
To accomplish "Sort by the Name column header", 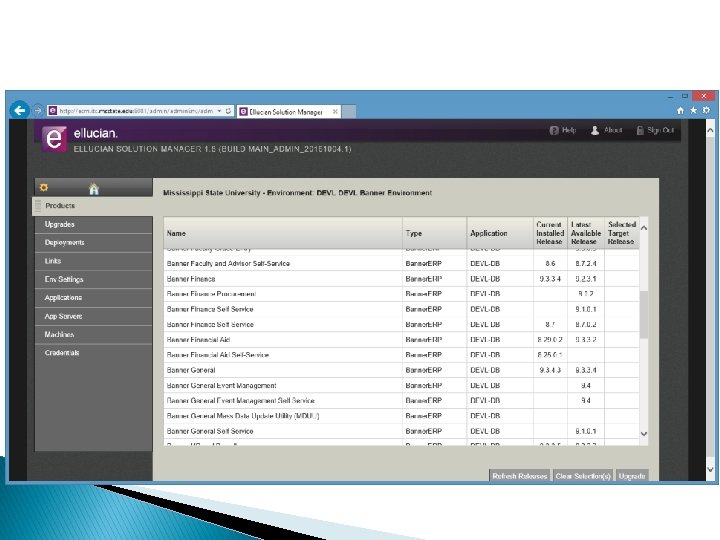I will (x=283, y=233).
